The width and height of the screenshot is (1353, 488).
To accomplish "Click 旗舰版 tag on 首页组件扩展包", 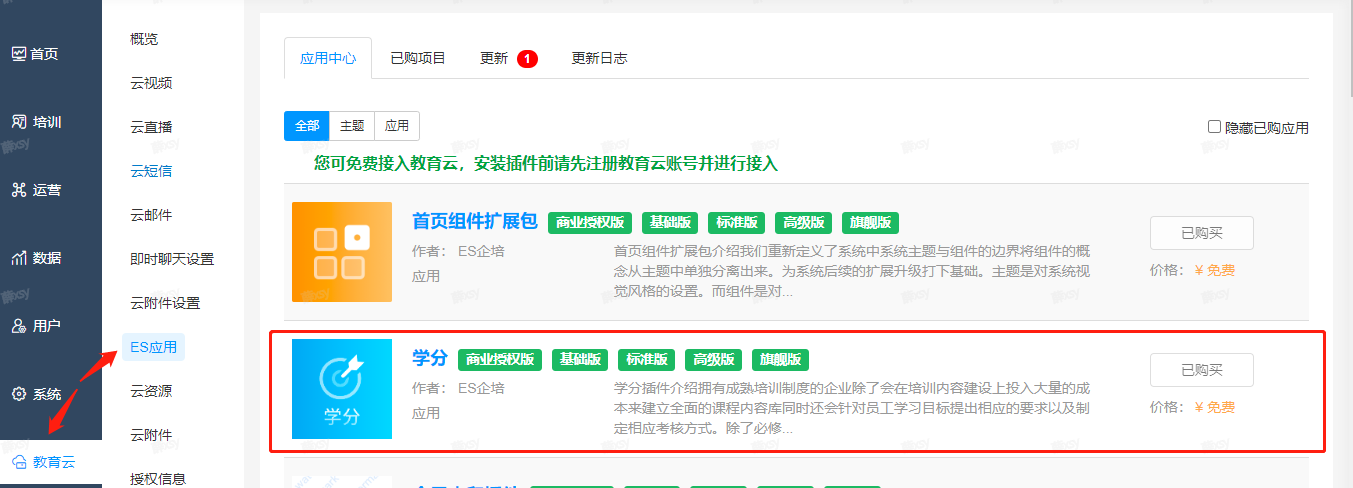I will point(871,222).
